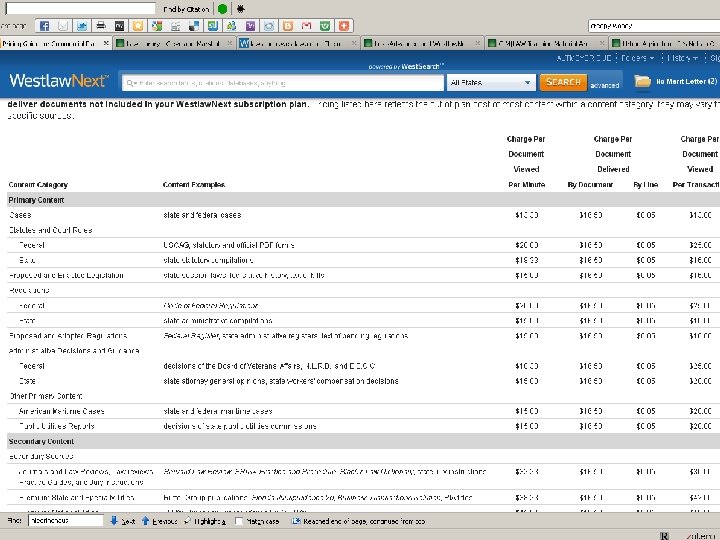Click the By Document column header
Viewport: 720px width, 540px height.
coord(590,185)
